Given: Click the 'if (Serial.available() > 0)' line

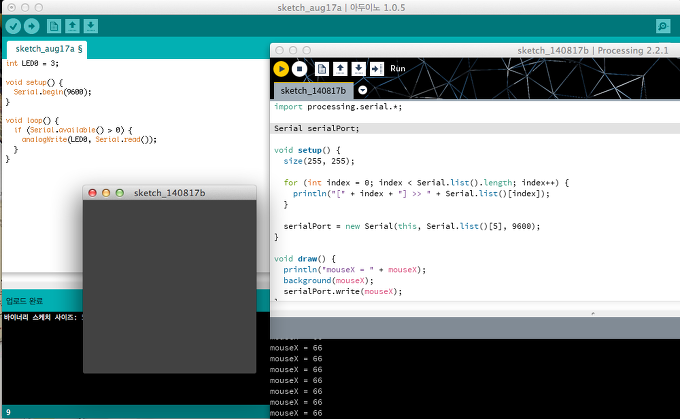Looking at the screenshot, I should coord(73,130).
